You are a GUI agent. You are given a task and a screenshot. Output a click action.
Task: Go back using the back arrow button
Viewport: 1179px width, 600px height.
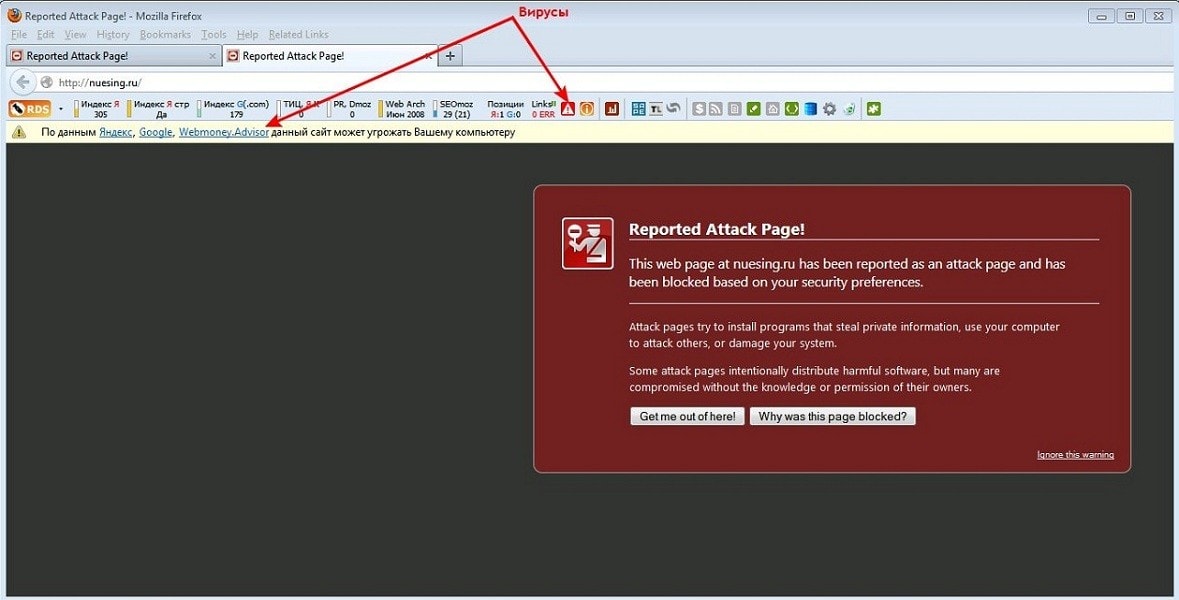tap(23, 82)
